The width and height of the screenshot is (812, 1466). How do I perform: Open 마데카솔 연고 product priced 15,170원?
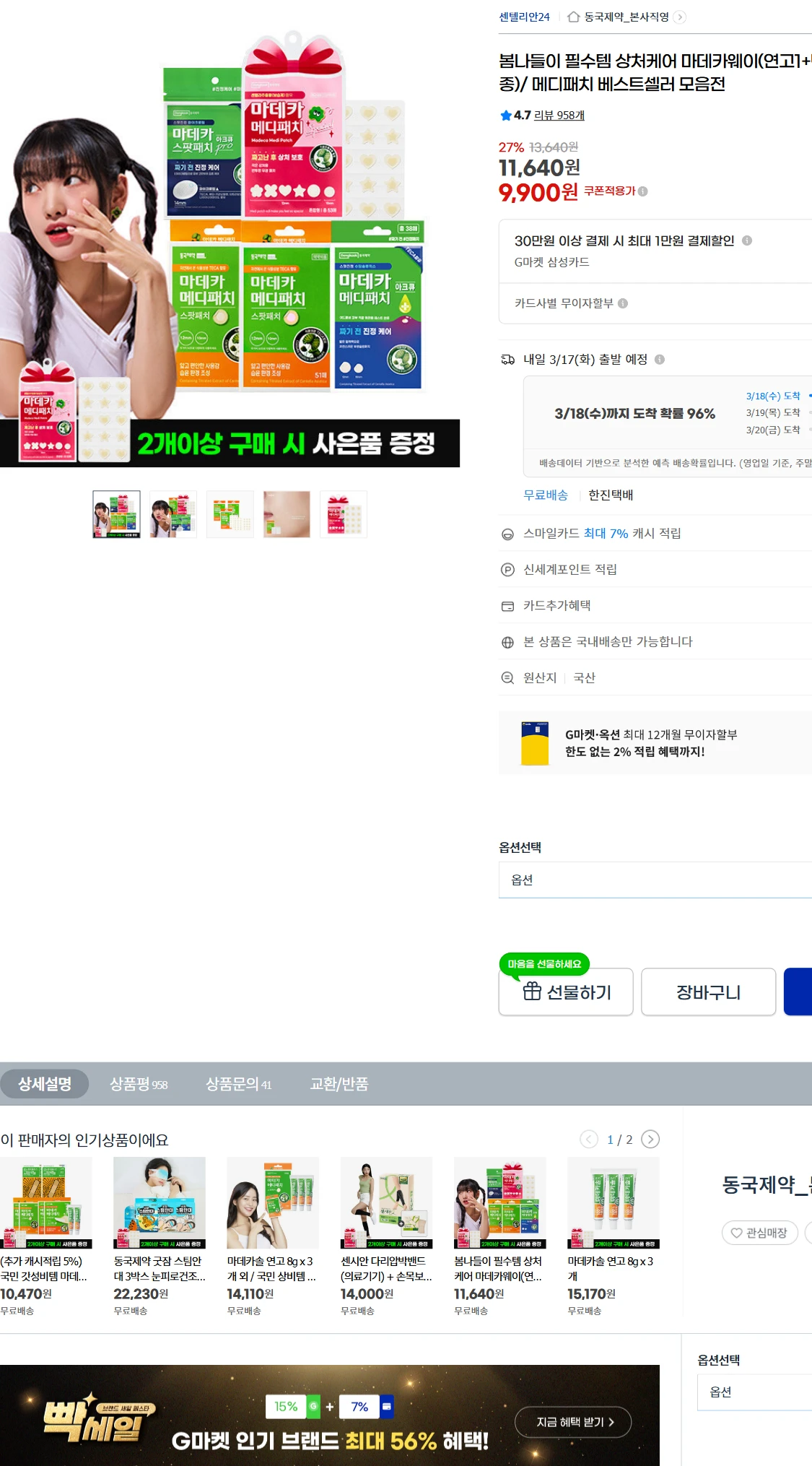[x=614, y=1236]
